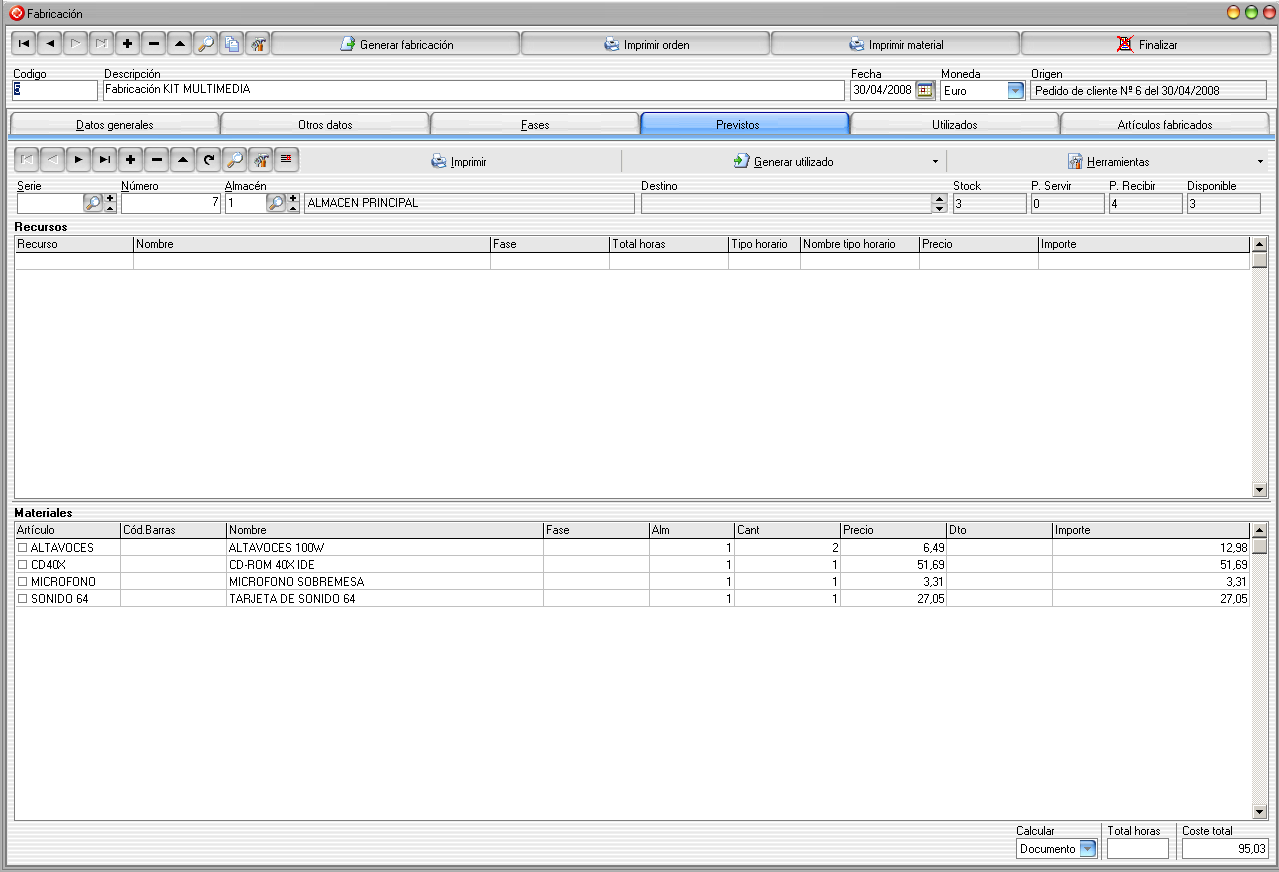Open the Almacén lookup magnifier
Viewport: 1279px width, 872px height.
tap(276, 203)
